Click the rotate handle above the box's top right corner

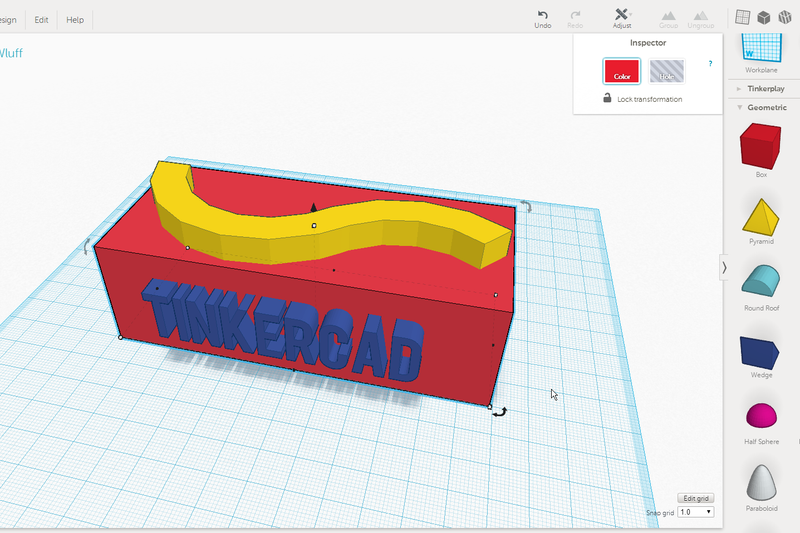coord(526,206)
